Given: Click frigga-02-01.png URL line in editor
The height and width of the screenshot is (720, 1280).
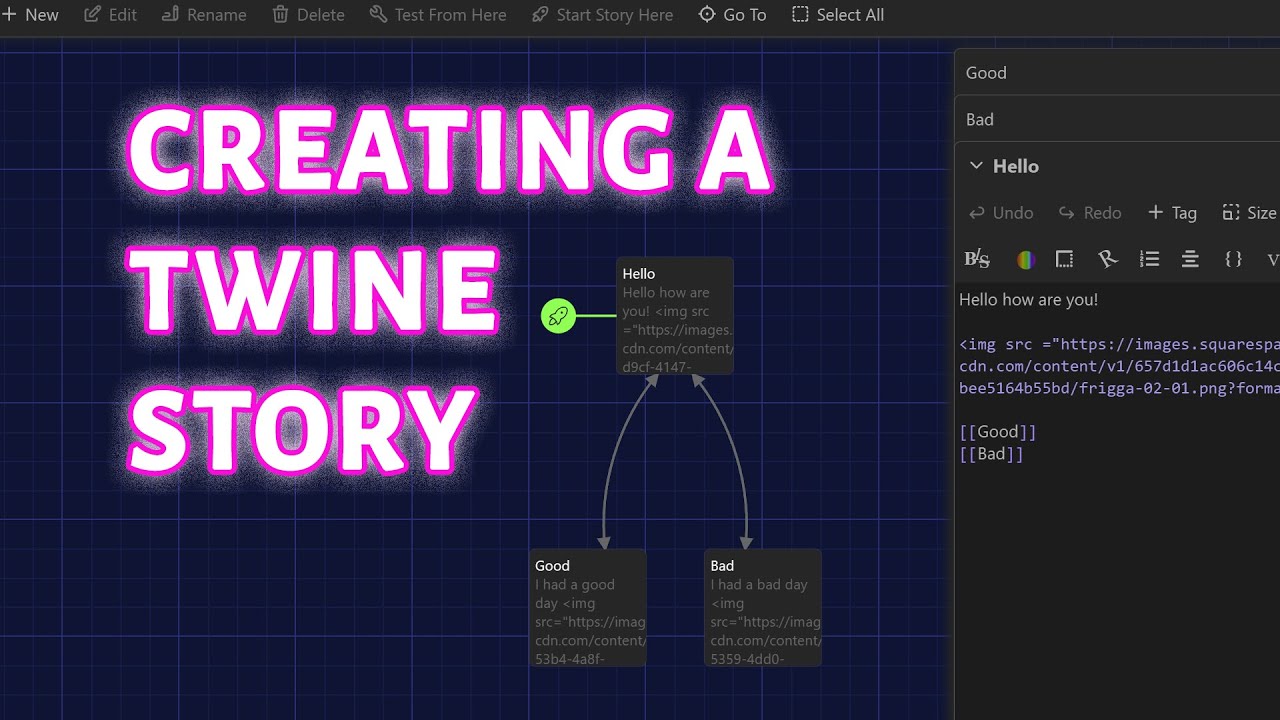Looking at the screenshot, I should point(1119,388).
